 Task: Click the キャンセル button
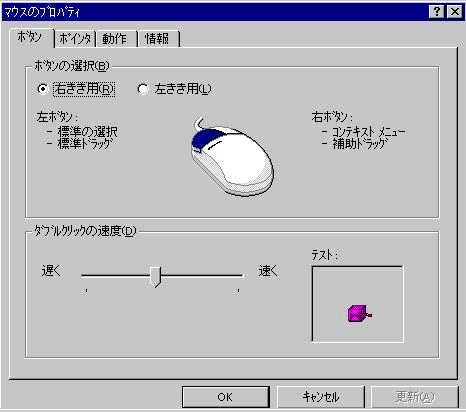pyautogui.click(x=321, y=397)
